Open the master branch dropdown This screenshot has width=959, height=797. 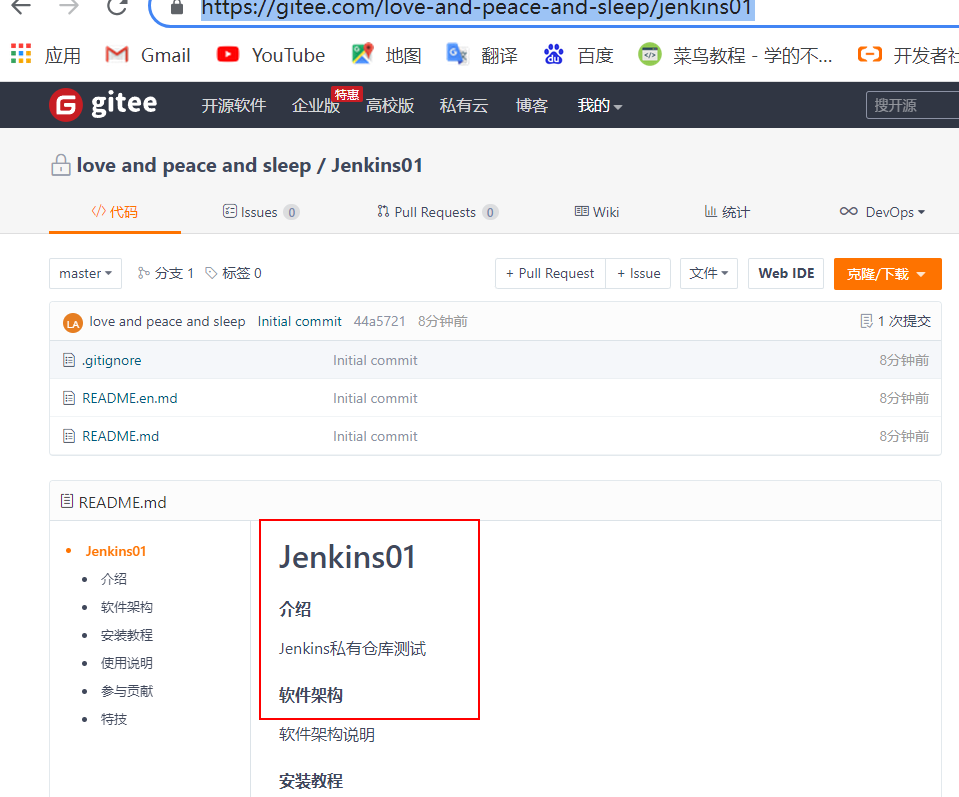click(85, 272)
